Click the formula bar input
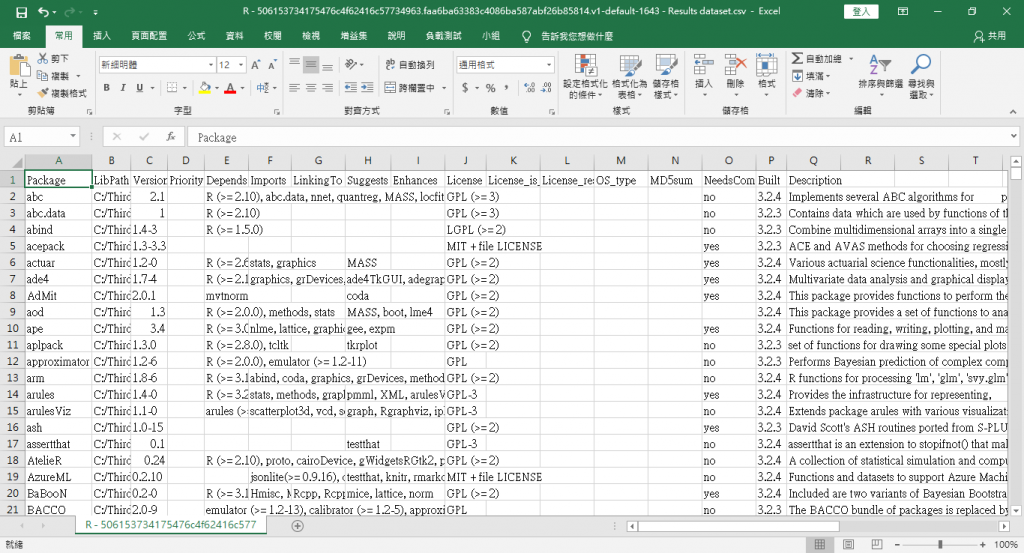Screen dimensions: 1024x553 (x=598, y=137)
